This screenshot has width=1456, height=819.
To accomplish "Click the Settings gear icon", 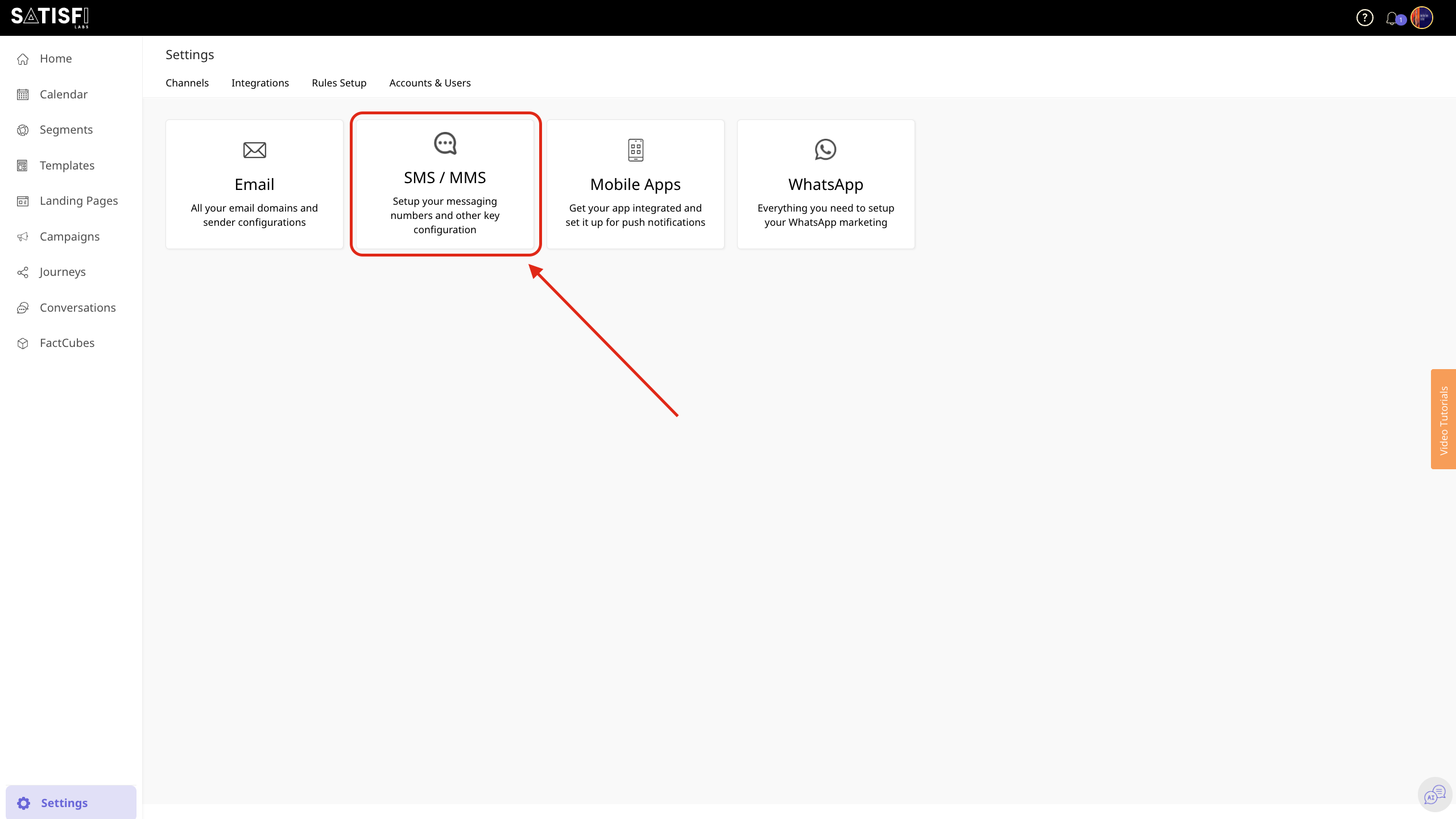I will tap(24, 802).
